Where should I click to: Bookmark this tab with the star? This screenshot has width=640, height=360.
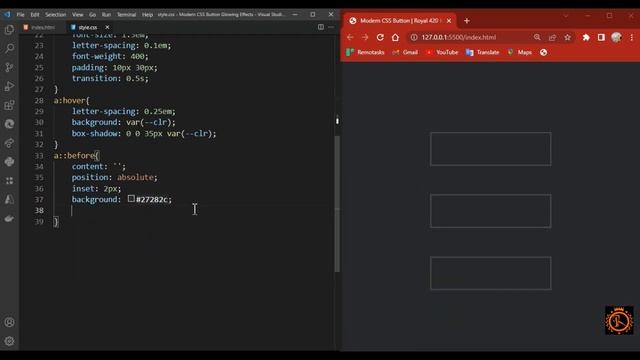[x=567, y=37]
